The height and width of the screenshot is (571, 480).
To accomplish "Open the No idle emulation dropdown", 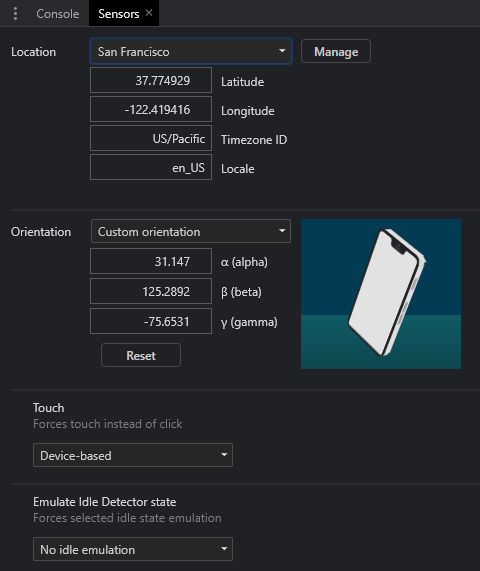I will (133, 549).
